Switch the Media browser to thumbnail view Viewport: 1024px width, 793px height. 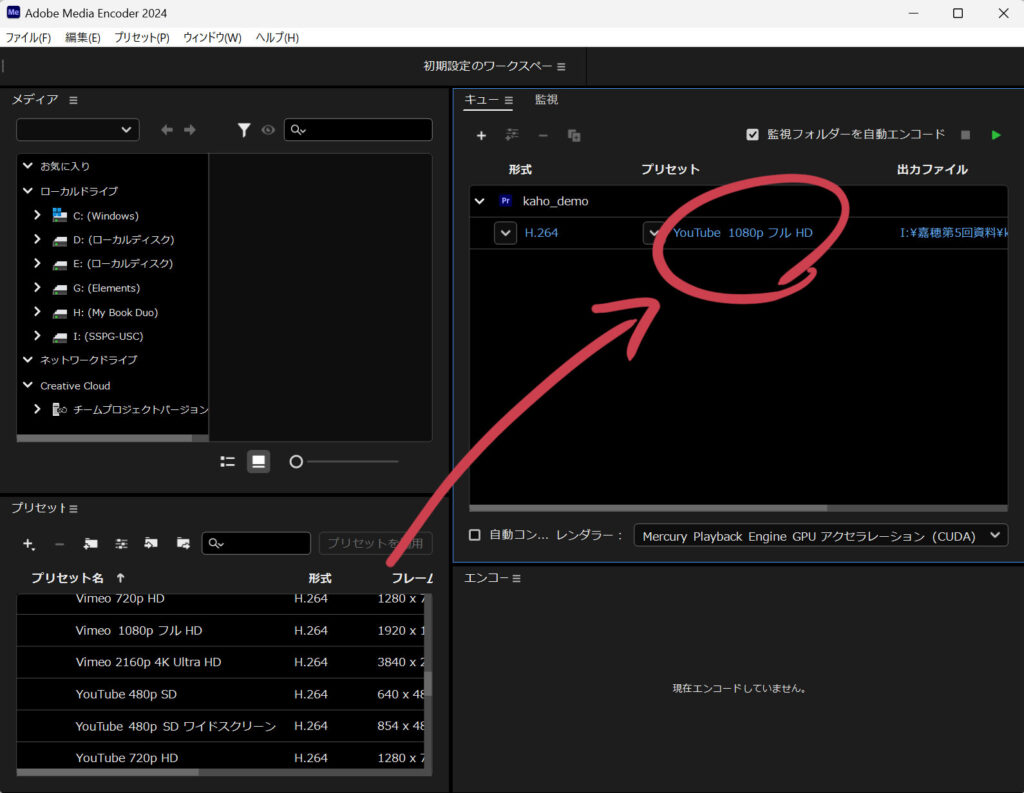258,461
